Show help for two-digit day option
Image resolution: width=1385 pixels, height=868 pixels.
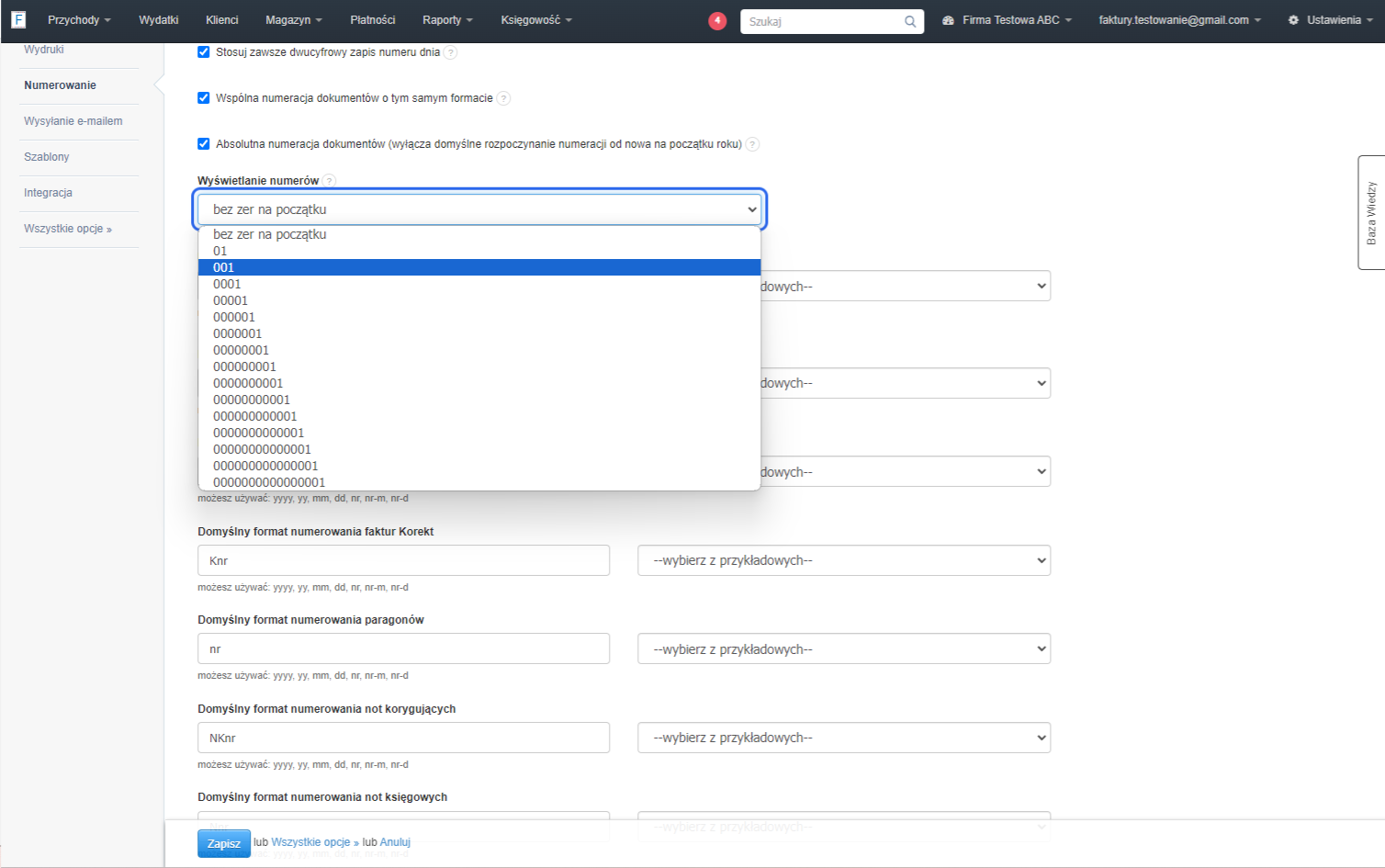[x=450, y=52]
